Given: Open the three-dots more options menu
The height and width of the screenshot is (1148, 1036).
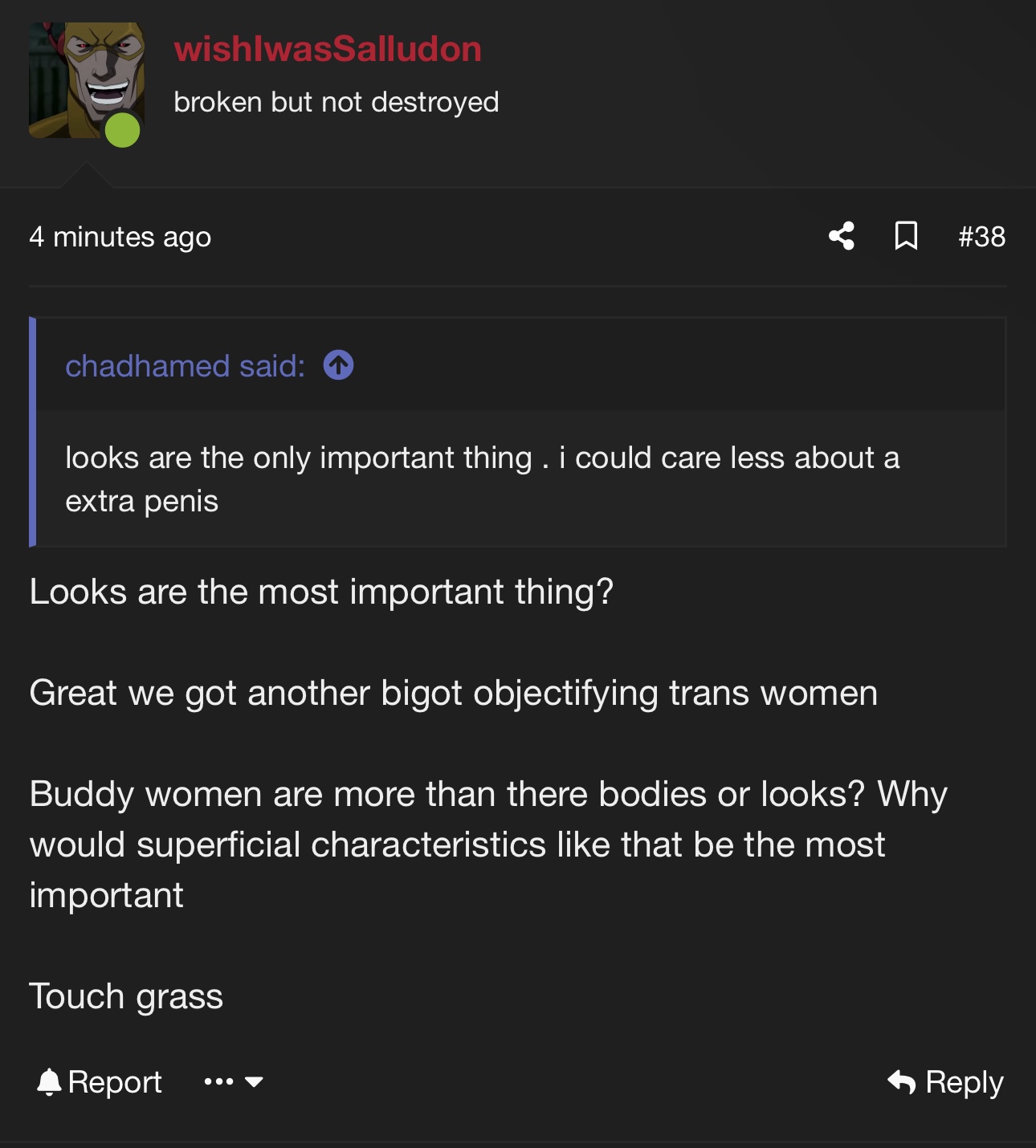Looking at the screenshot, I should pyautogui.click(x=218, y=1082).
